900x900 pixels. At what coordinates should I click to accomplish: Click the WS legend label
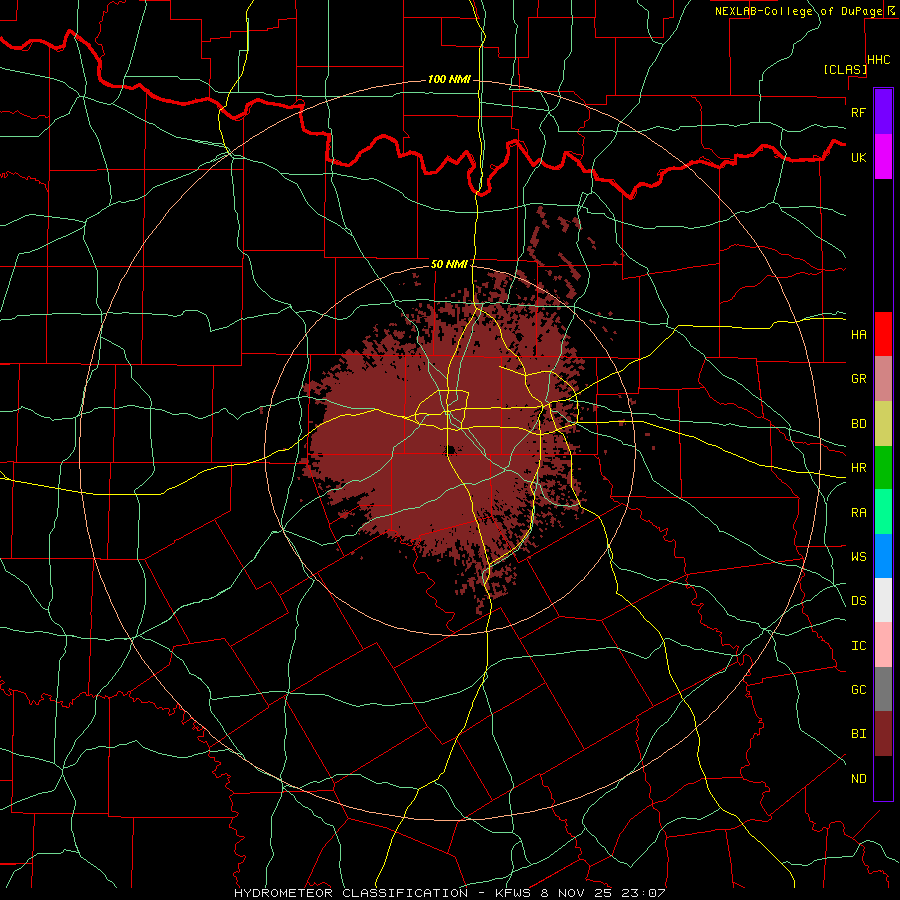[859, 556]
